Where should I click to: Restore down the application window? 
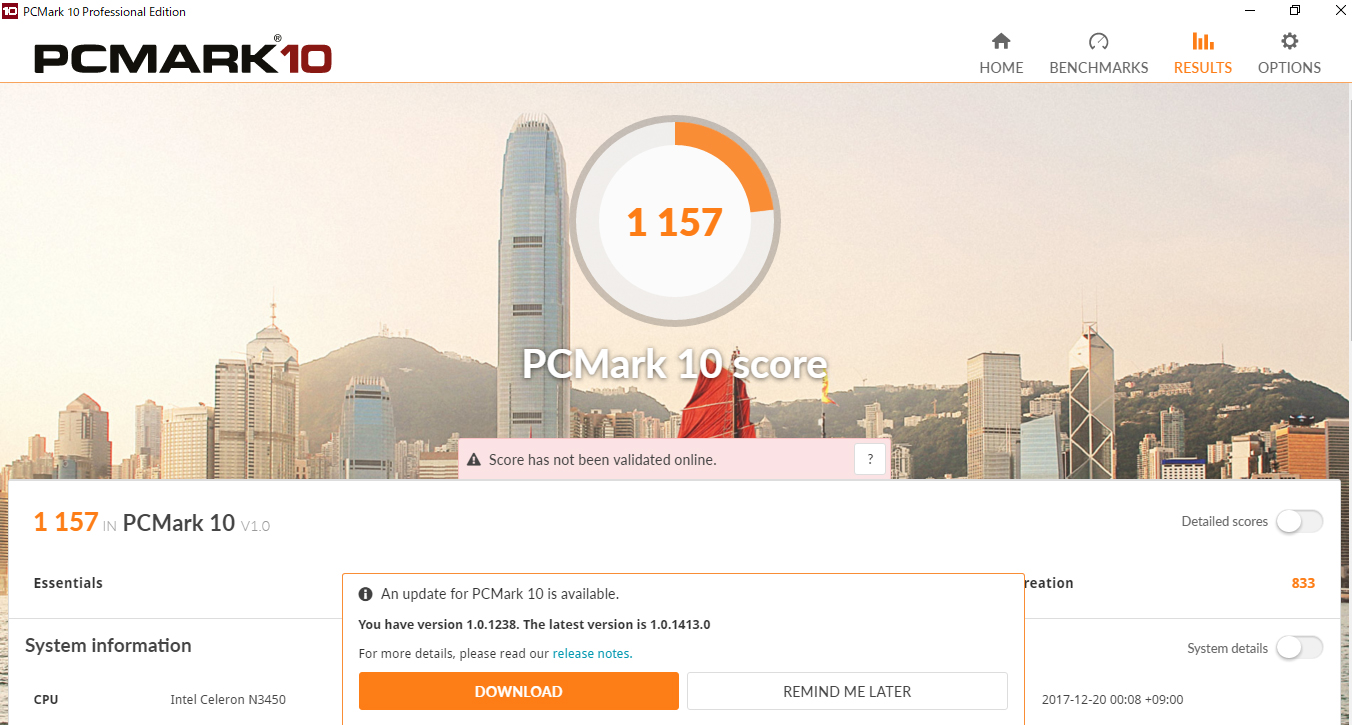1295,11
